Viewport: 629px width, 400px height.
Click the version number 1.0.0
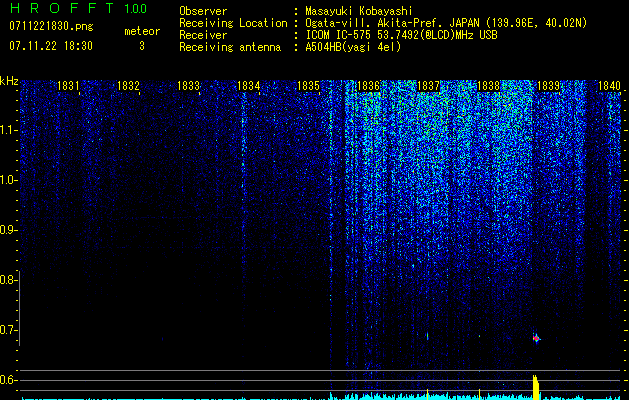pyautogui.click(x=136, y=9)
